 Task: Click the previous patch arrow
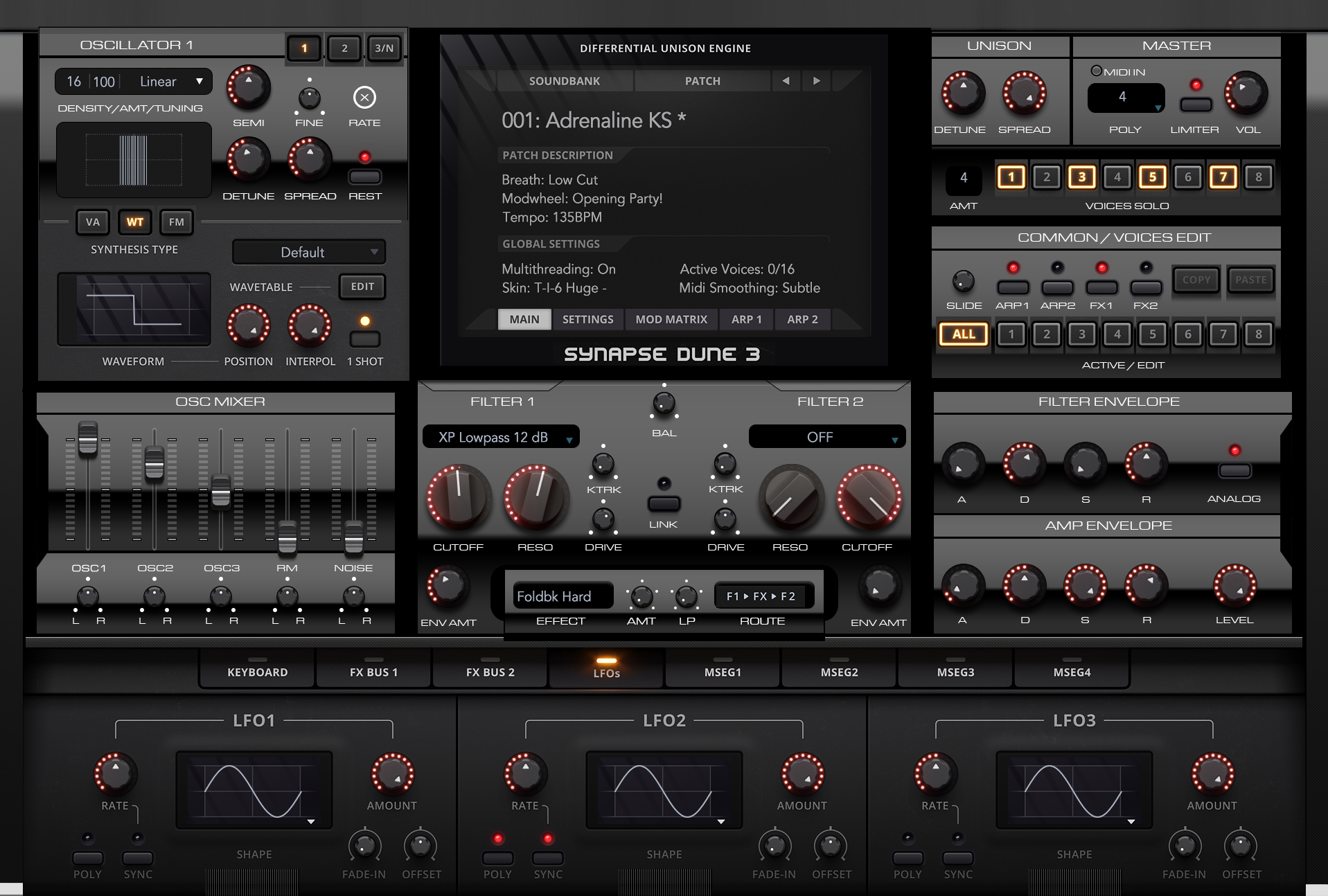[x=786, y=81]
